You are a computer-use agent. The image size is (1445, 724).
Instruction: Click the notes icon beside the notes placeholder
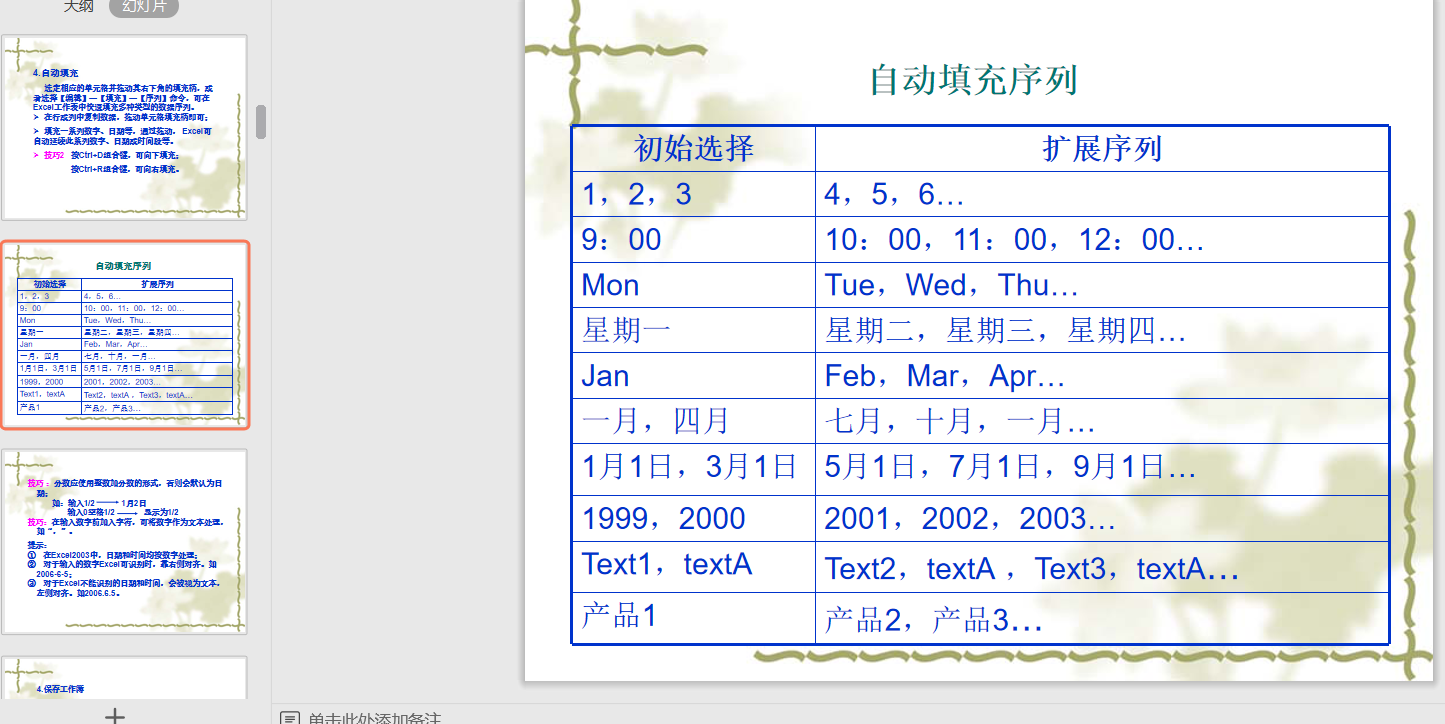tap(291, 715)
